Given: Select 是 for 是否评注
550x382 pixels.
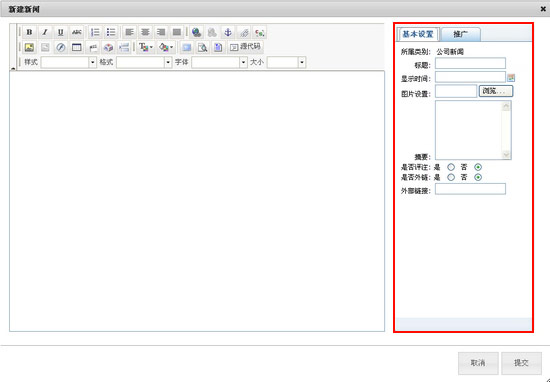Looking at the screenshot, I should (x=451, y=167).
